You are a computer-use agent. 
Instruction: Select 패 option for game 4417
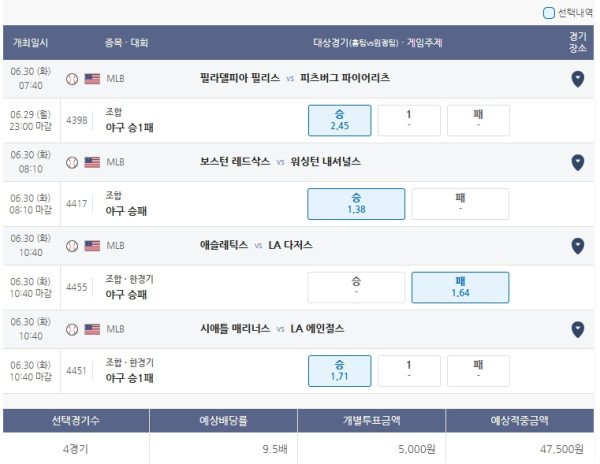(460, 204)
